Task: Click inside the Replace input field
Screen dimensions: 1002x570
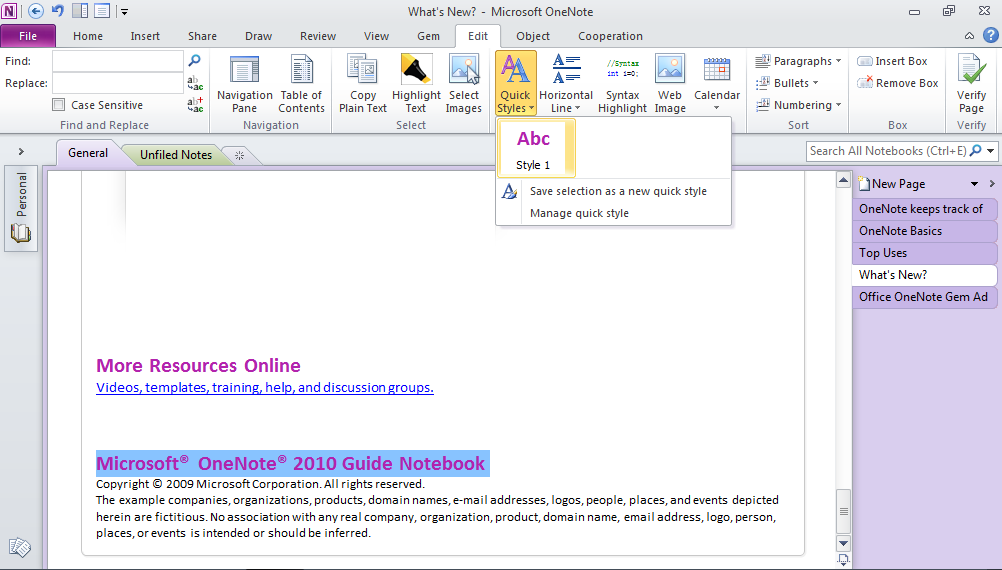Action: coord(118,83)
